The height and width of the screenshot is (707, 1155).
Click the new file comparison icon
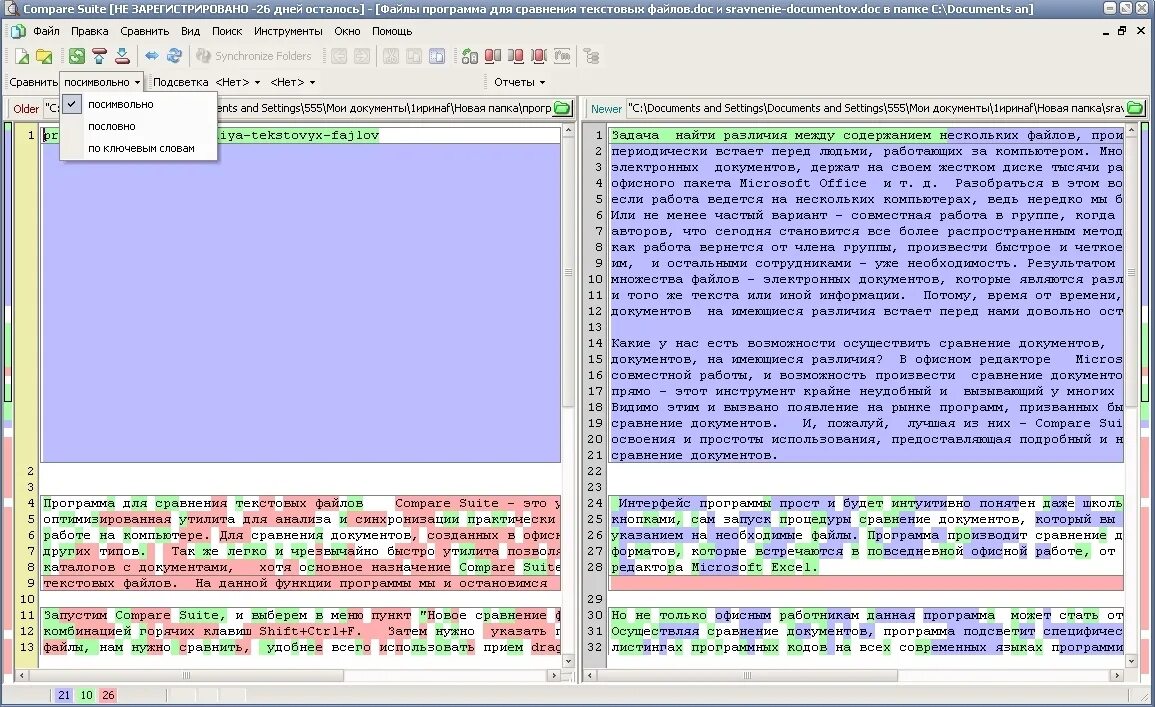click(x=22, y=56)
